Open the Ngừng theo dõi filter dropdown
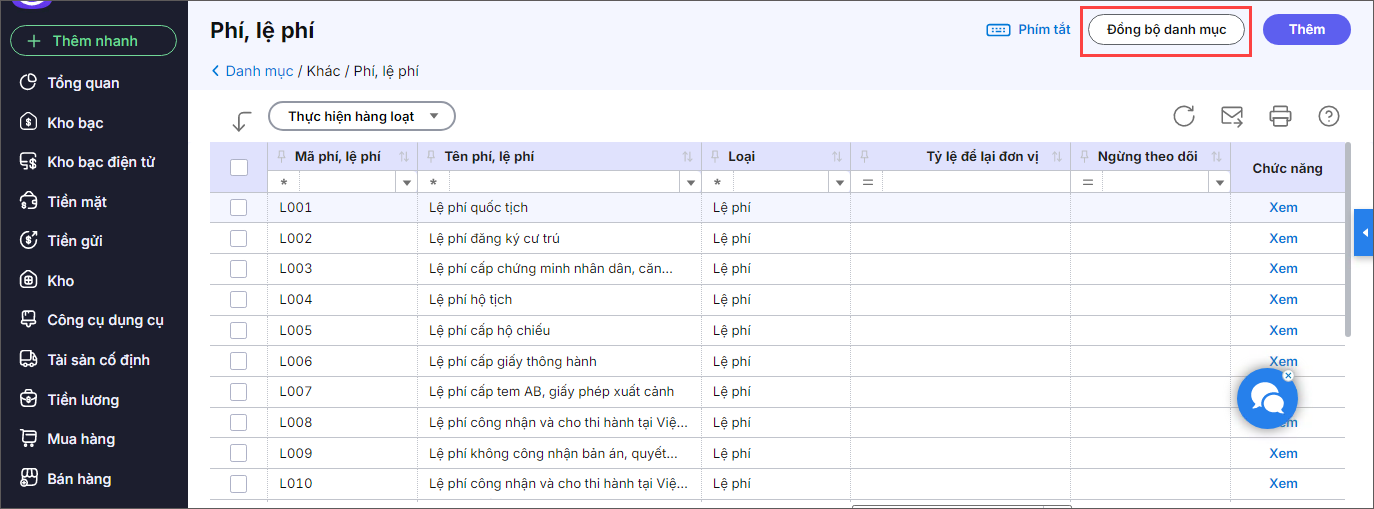Image resolution: width=1374 pixels, height=509 pixels. pyautogui.click(x=1218, y=183)
